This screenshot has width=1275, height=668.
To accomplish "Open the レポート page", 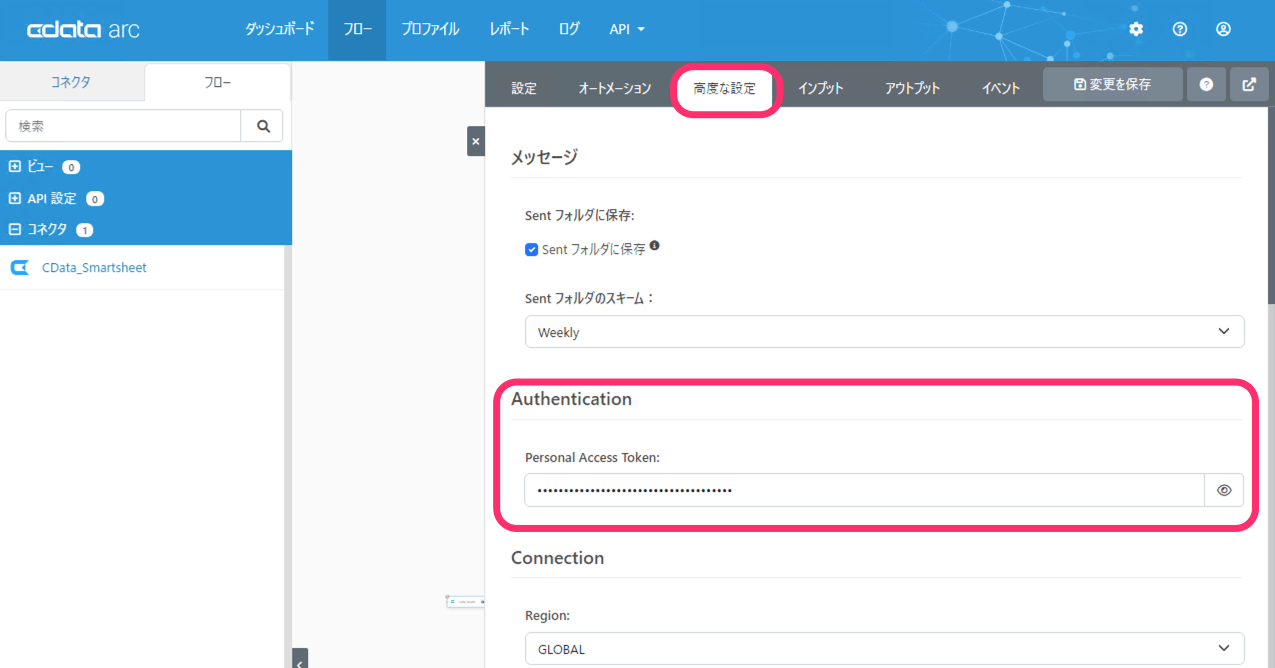I will tap(509, 29).
